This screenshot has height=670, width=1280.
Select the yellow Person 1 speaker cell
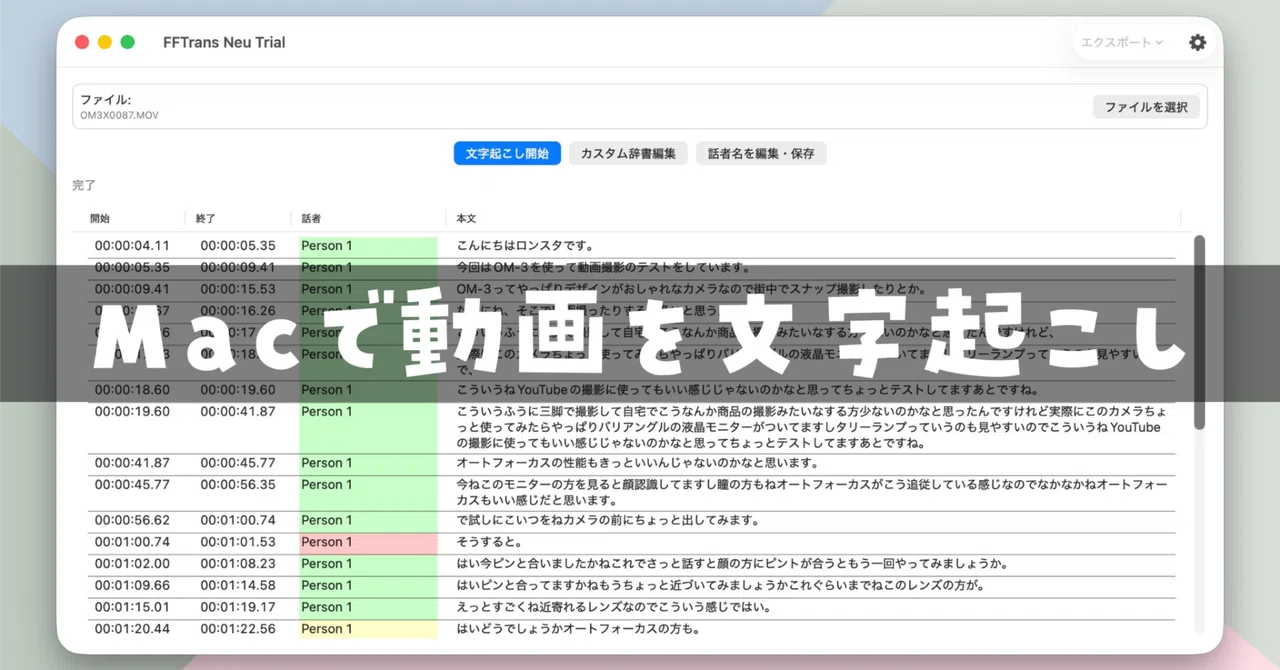coord(368,629)
